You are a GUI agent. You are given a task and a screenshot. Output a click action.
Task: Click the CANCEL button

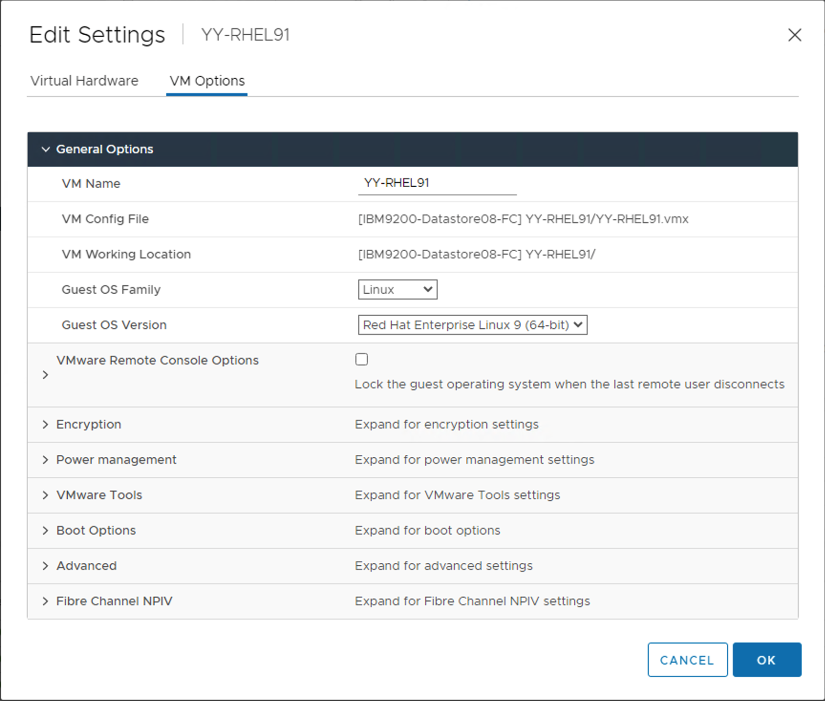pyautogui.click(x=688, y=659)
